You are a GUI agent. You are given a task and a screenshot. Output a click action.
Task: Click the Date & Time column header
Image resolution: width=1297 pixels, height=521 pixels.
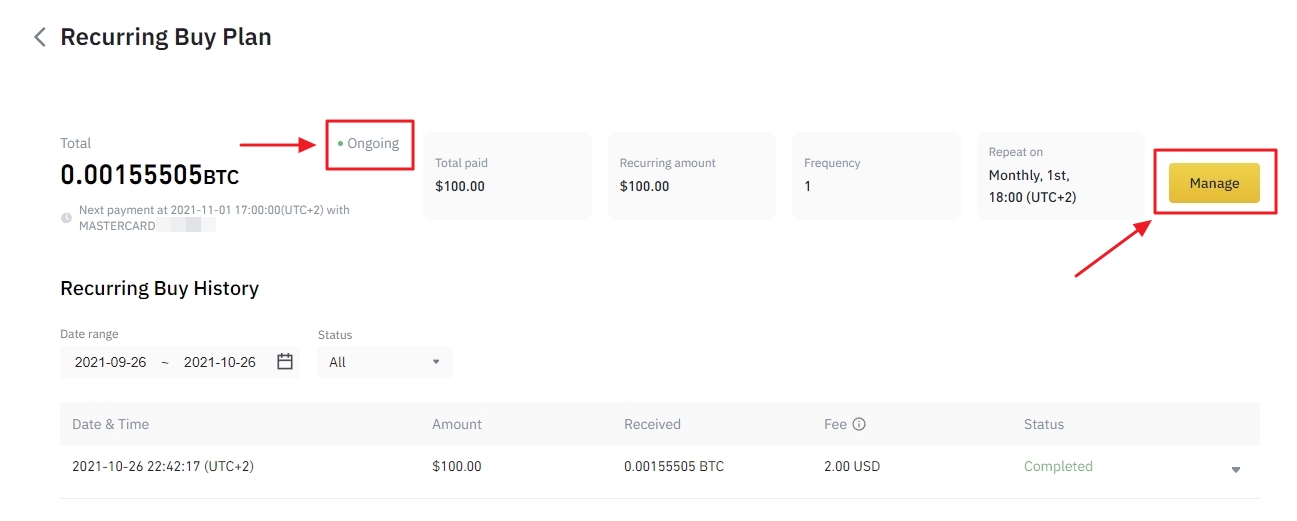[111, 424]
